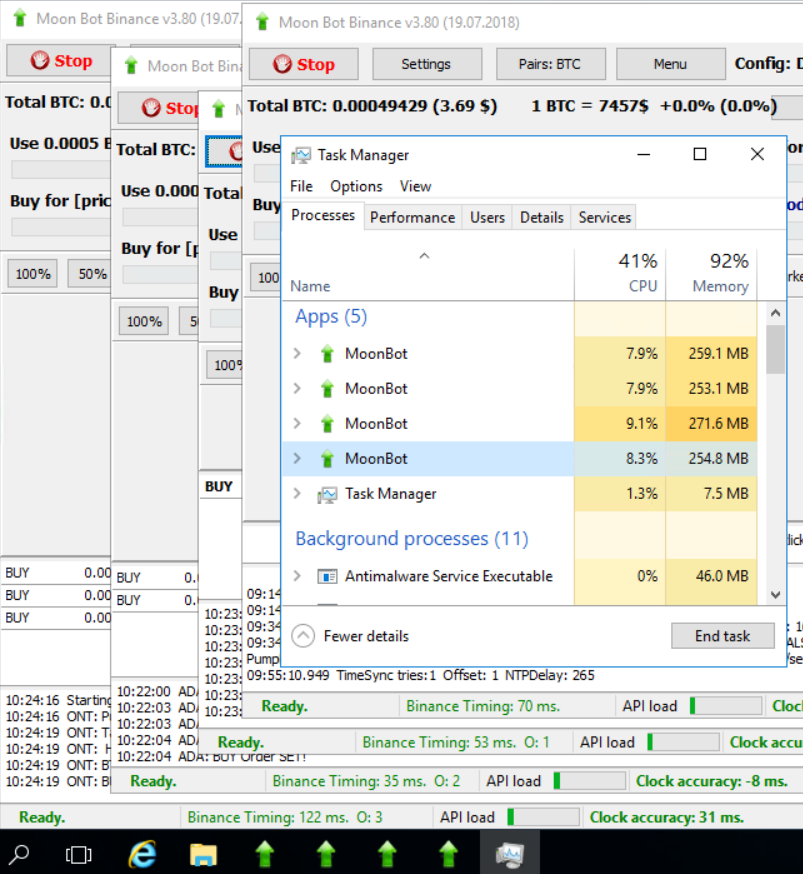Open the Options menu in Task Manager
Image resolution: width=803 pixels, height=874 pixels.
356,186
